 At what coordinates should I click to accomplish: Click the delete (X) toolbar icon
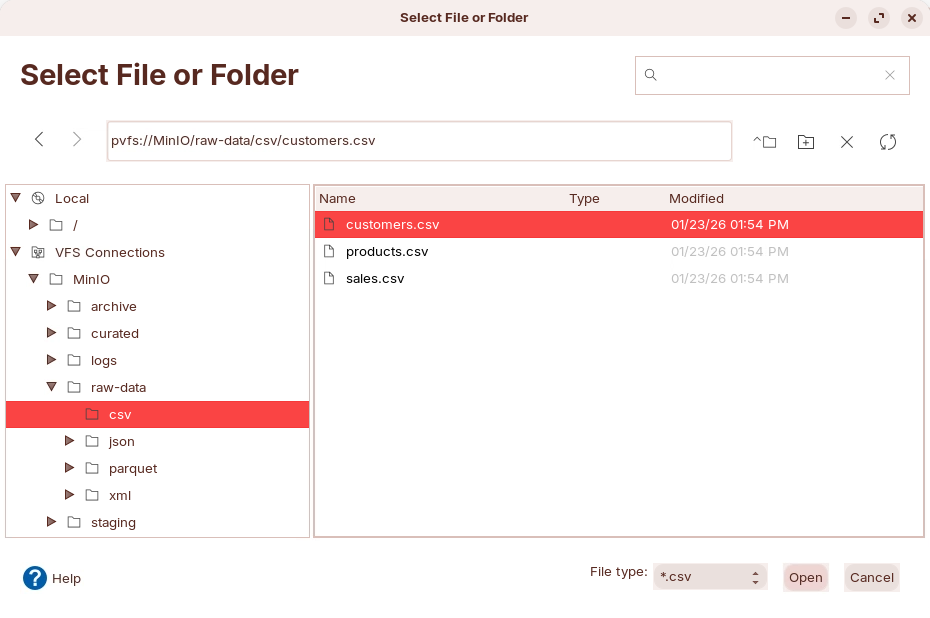point(847,142)
